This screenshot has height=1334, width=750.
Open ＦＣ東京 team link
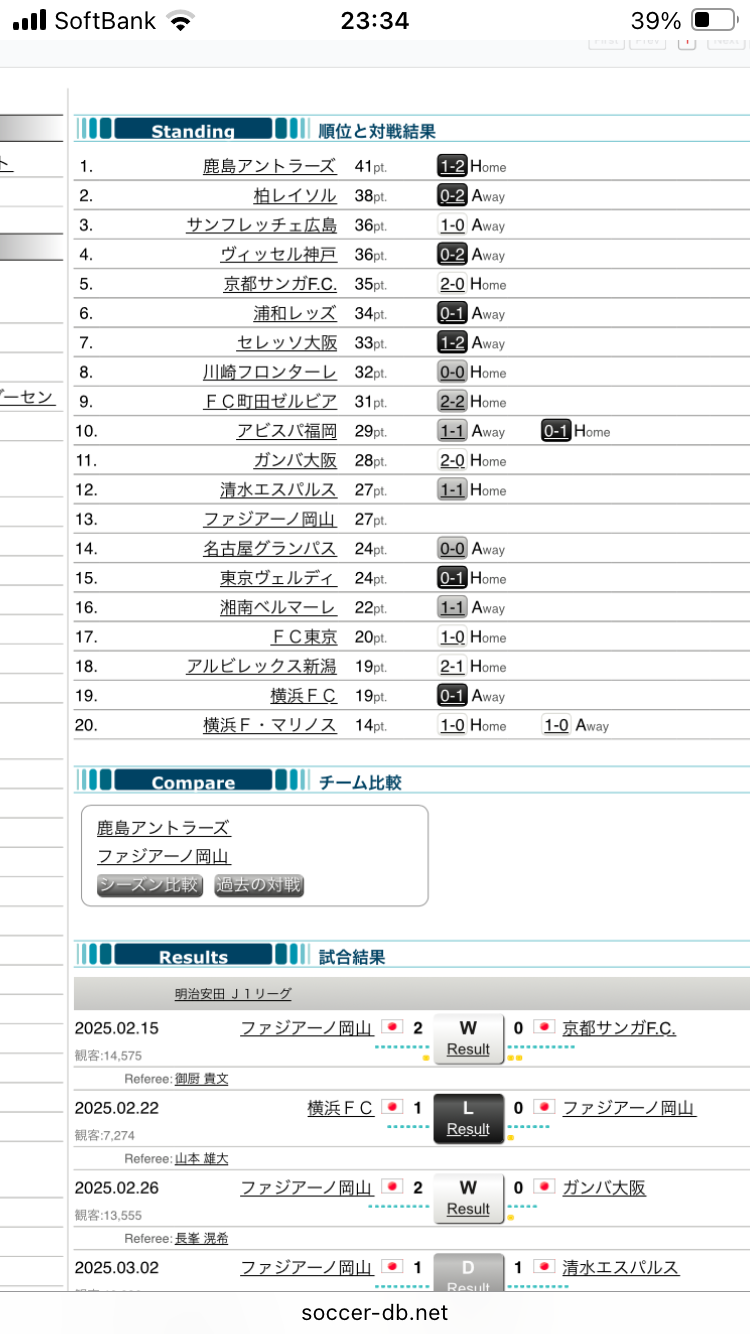point(304,638)
